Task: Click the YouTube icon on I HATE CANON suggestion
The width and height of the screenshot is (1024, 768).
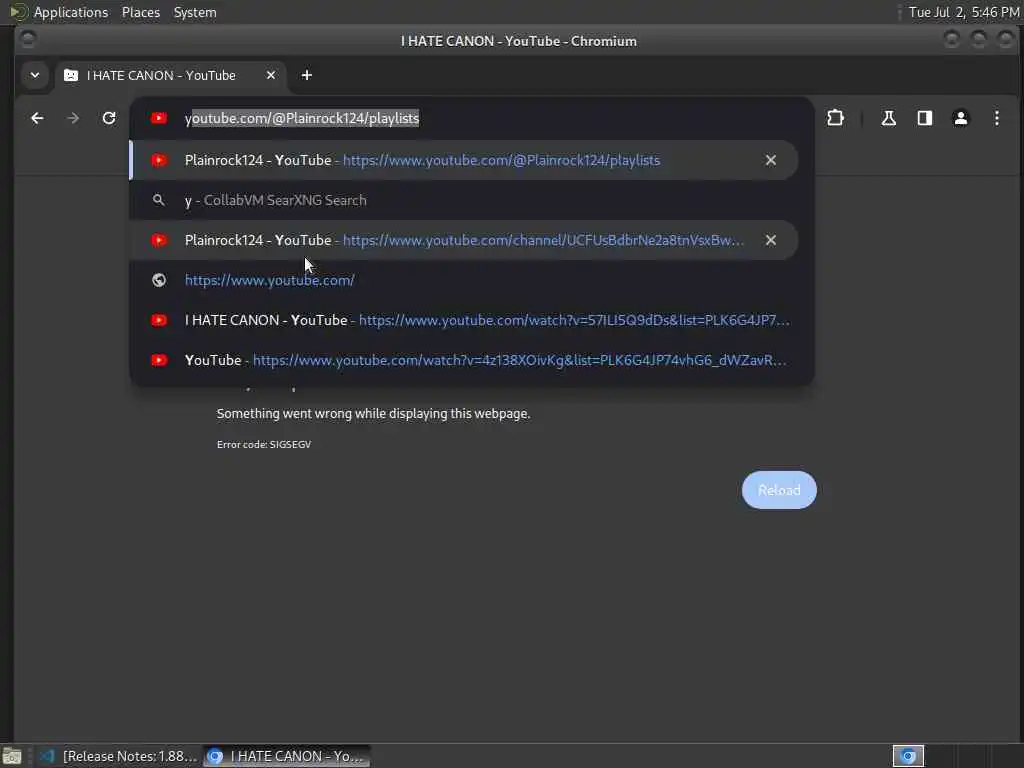Action: coord(159,320)
